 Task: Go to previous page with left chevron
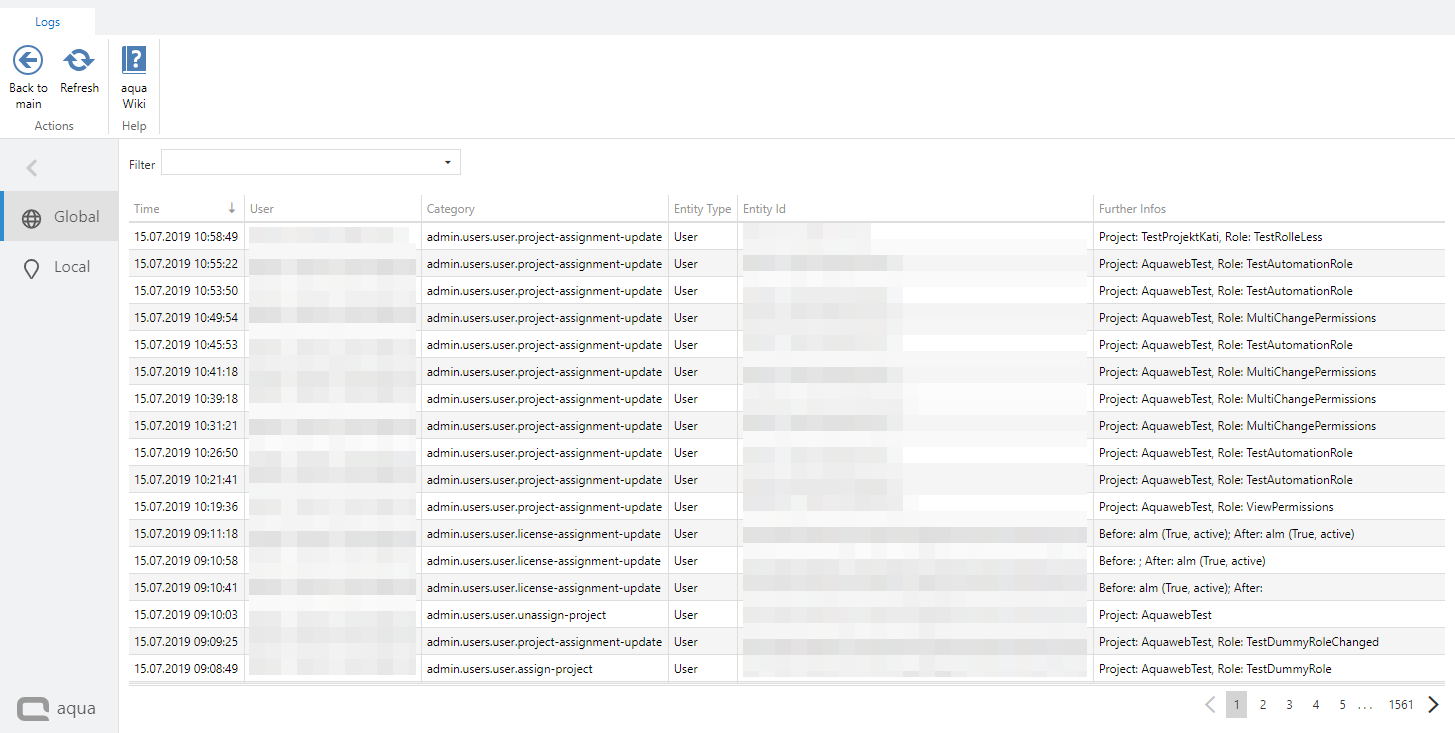point(1210,705)
